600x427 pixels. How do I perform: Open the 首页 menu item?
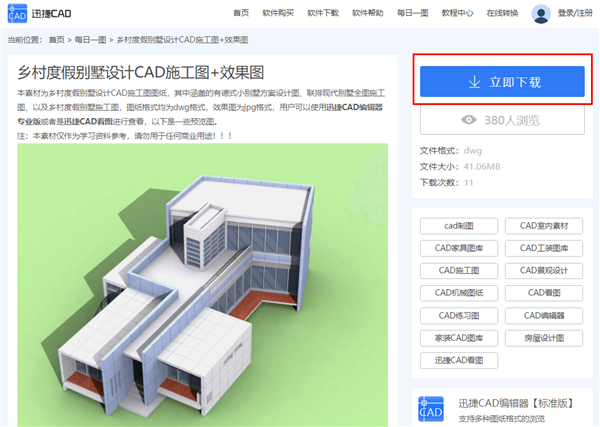[241, 13]
